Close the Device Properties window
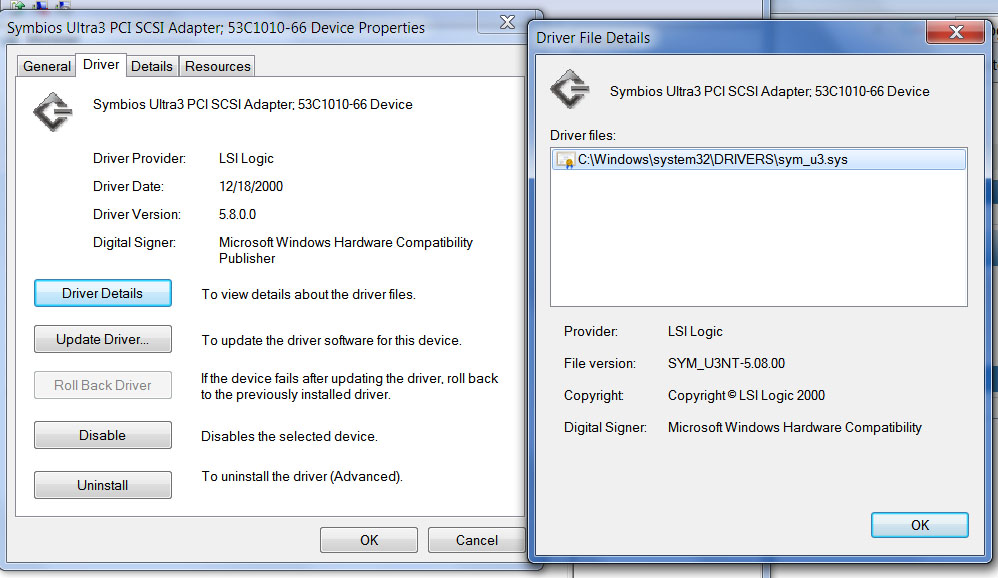The height and width of the screenshot is (578, 998). point(507,22)
